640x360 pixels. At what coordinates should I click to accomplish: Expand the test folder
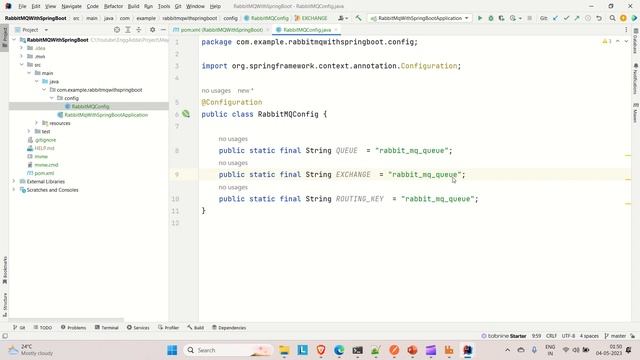pyautogui.click(x=29, y=131)
